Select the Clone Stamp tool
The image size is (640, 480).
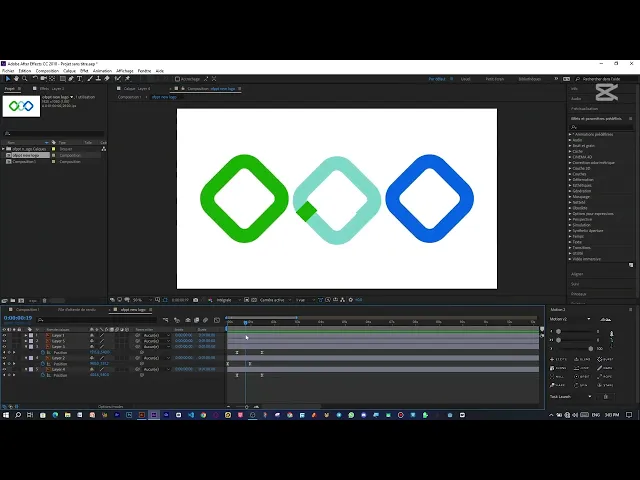(98, 79)
